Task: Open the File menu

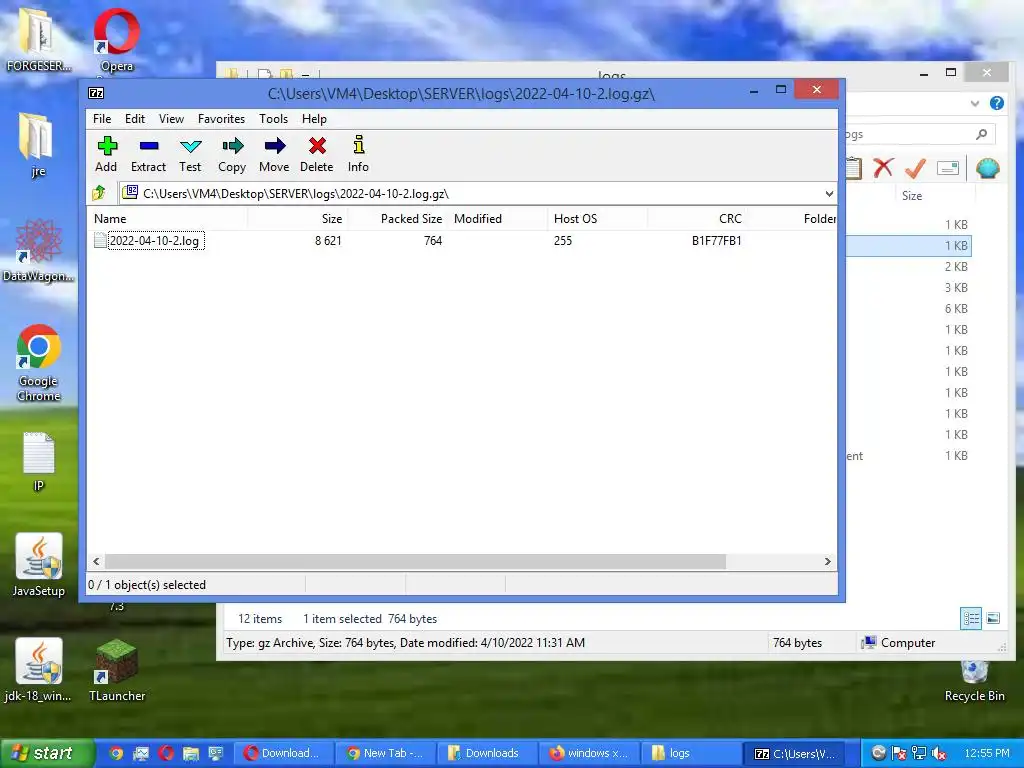Action: click(102, 119)
